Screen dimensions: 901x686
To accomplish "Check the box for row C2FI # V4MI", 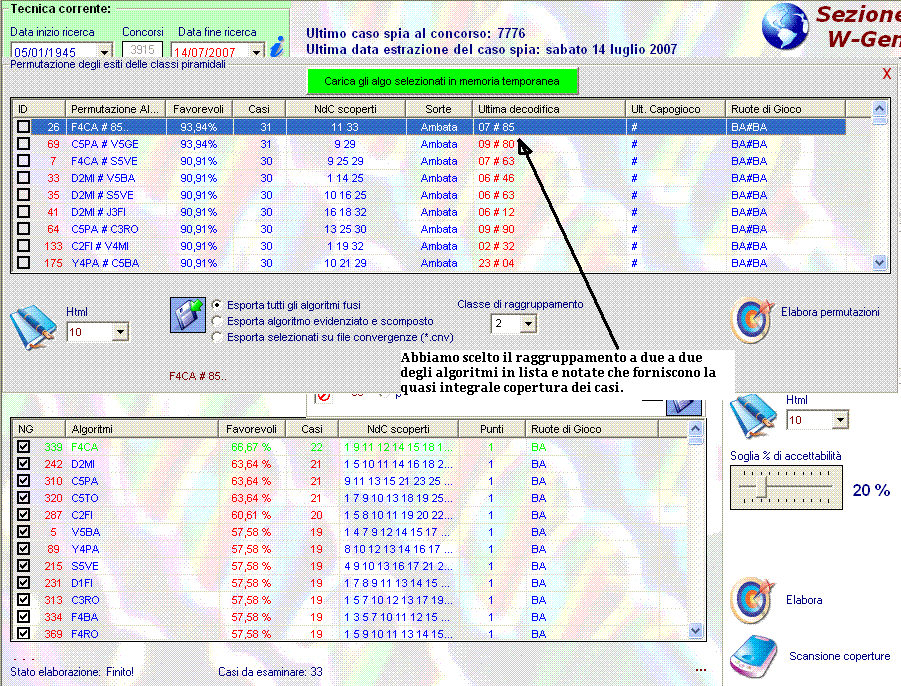I will (24, 246).
